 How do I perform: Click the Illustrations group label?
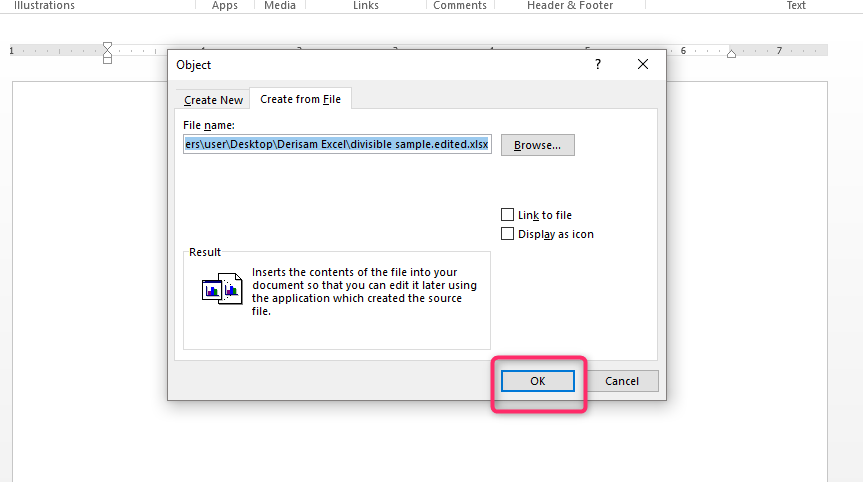point(44,6)
